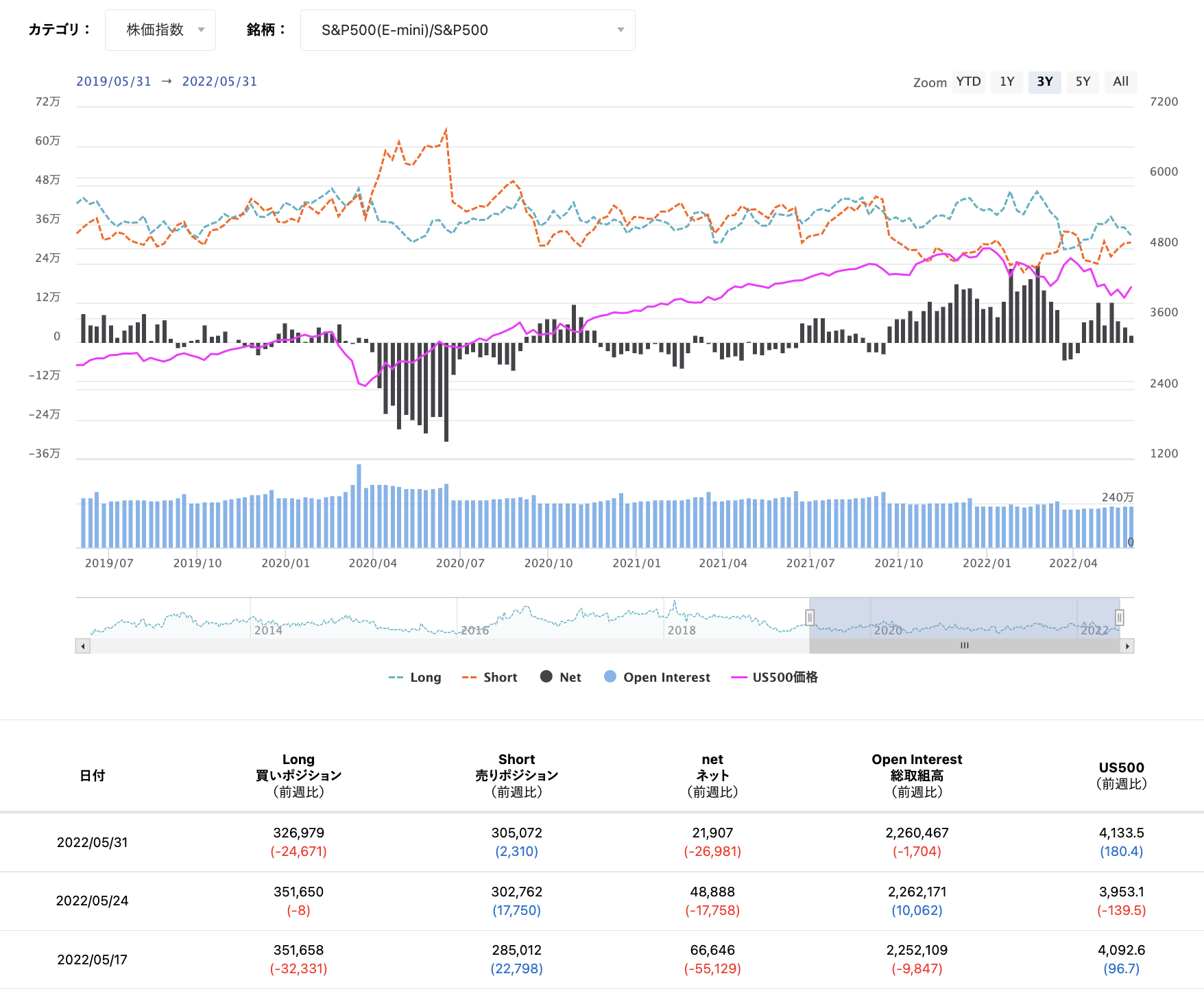Click the navigator right scroll arrow
The width and height of the screenshot is (1204, 1000).
click(1127, 646)
